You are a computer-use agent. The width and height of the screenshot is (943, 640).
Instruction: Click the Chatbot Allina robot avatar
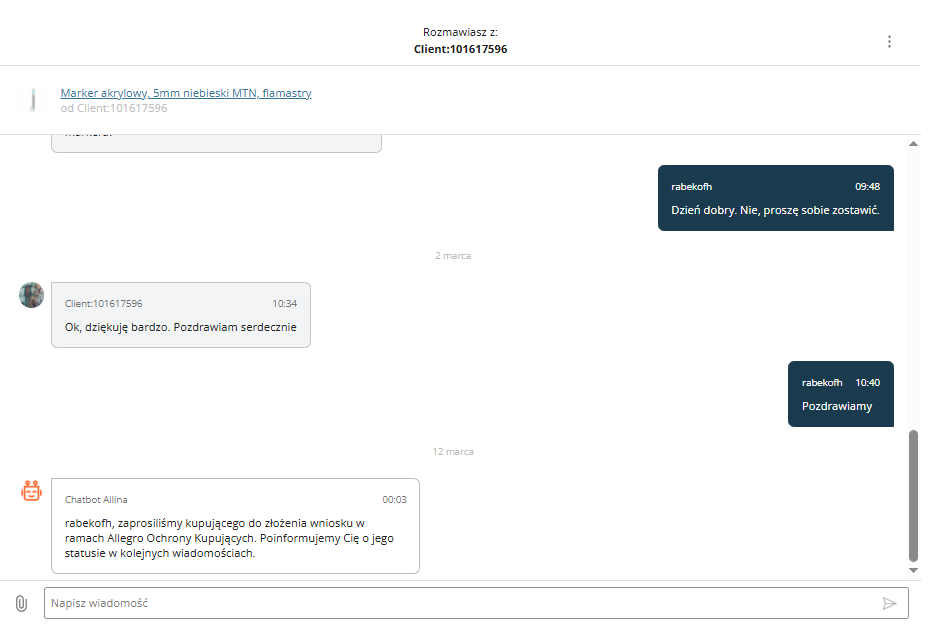[31, 491]
